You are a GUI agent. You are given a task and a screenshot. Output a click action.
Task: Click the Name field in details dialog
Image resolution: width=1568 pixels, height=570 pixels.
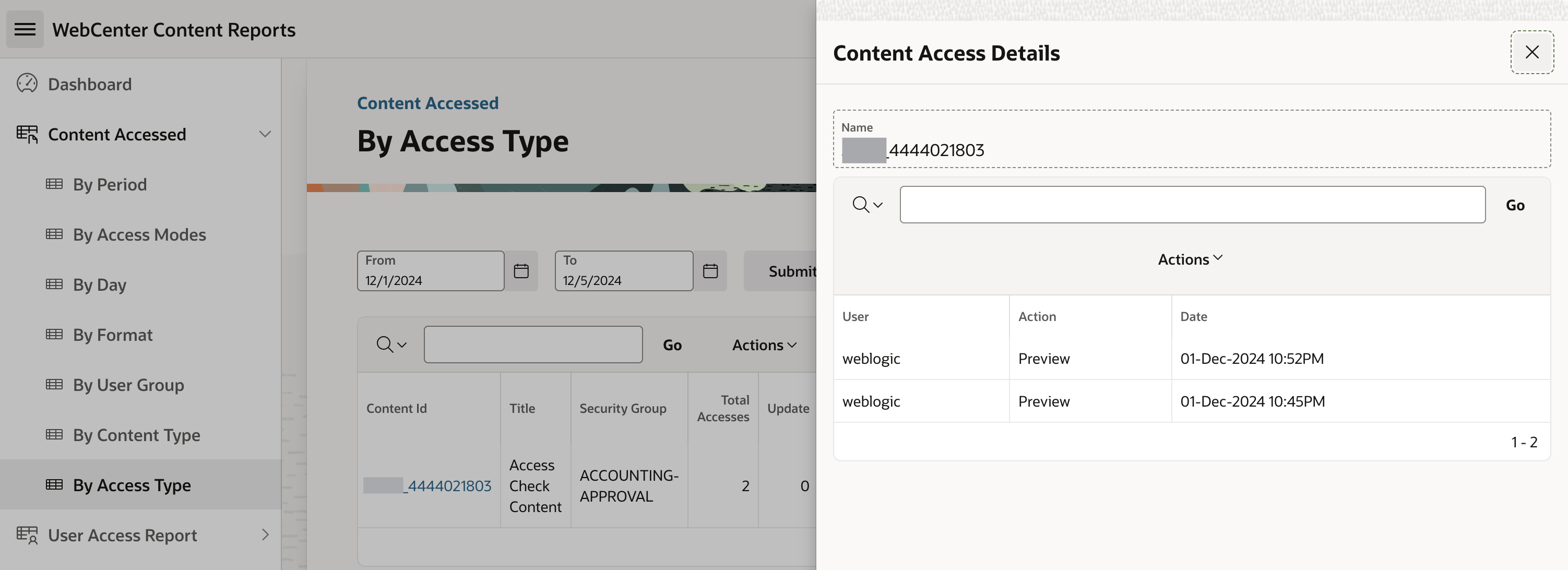tap(1192, 139)
